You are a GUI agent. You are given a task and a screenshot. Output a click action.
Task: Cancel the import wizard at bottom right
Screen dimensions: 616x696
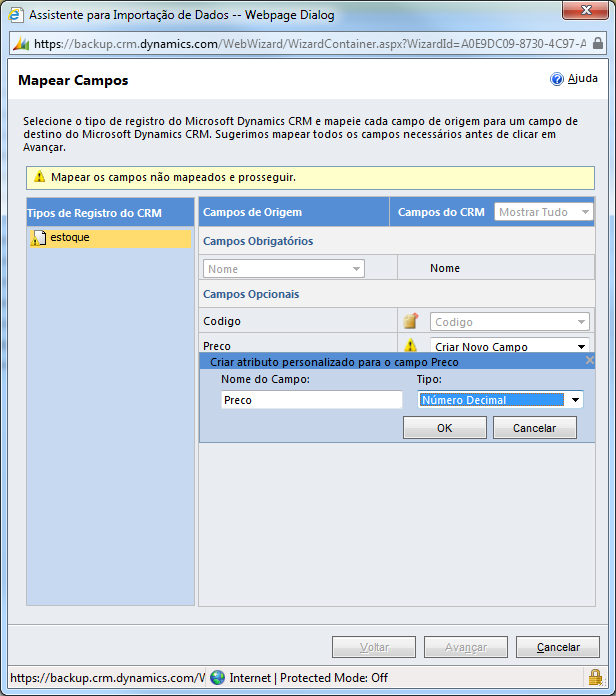pos(558,647)
